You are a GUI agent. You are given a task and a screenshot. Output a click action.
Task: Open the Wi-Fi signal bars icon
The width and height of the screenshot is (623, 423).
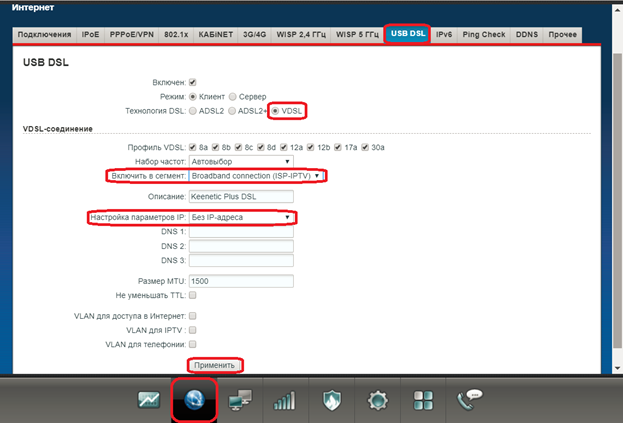click(x=286, y=400)
